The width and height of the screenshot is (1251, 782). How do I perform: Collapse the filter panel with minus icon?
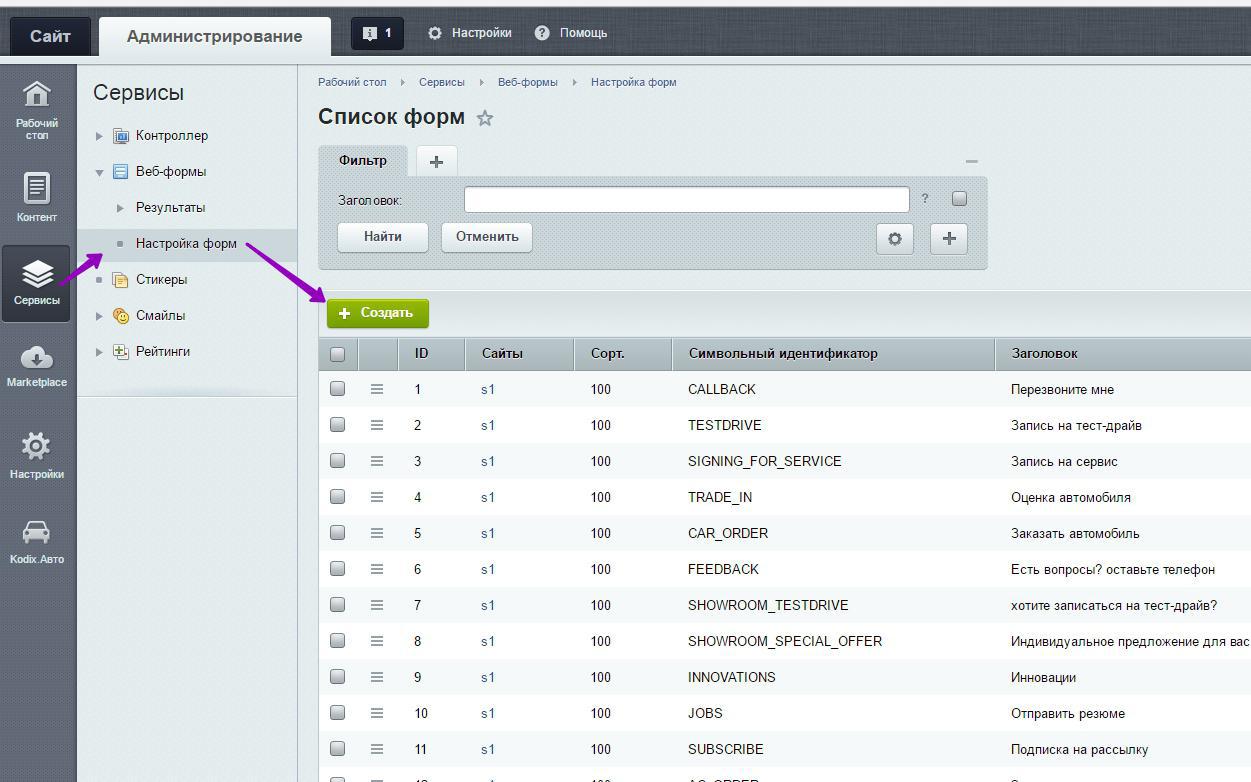point(971,161)
